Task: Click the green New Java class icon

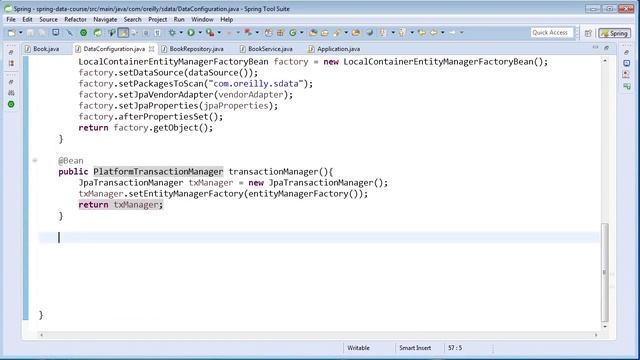Action: click(293, 33)
